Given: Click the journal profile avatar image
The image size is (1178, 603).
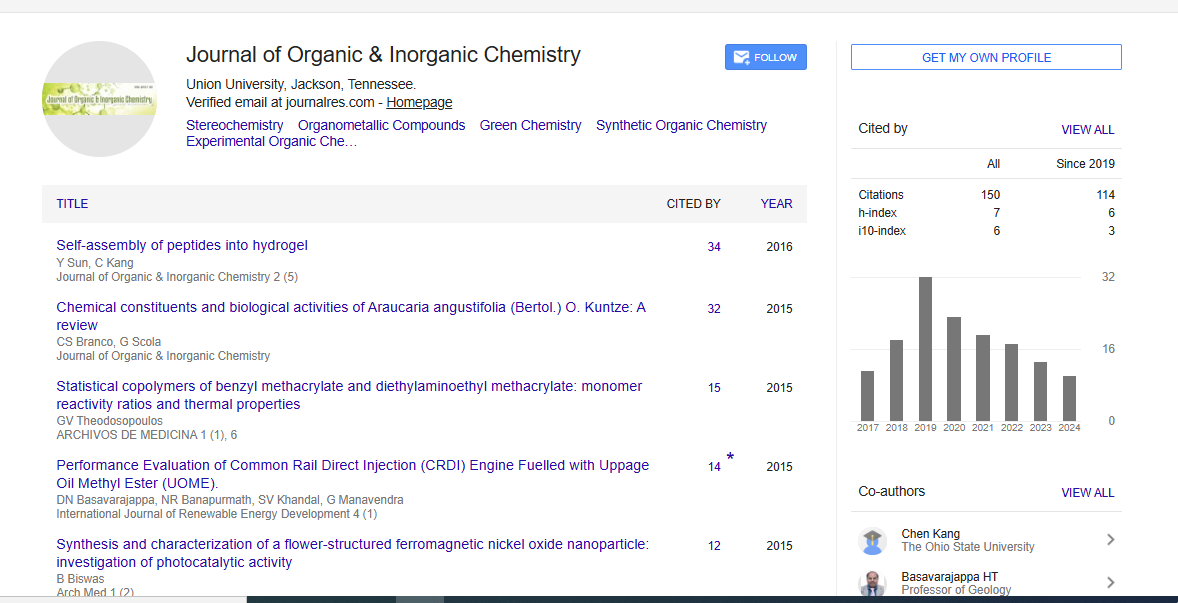Looking at the screenshot, I should point(100,99).
